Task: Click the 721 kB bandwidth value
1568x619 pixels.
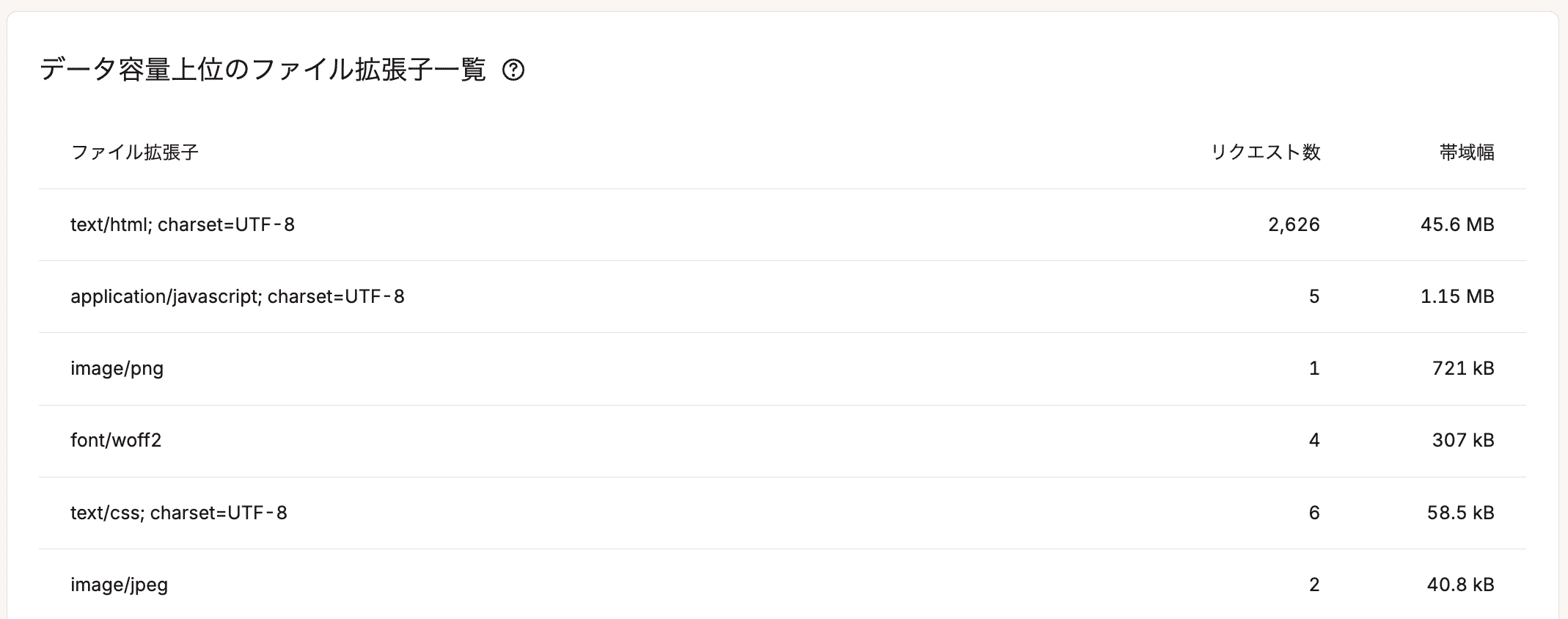Action: (1463, 368)
